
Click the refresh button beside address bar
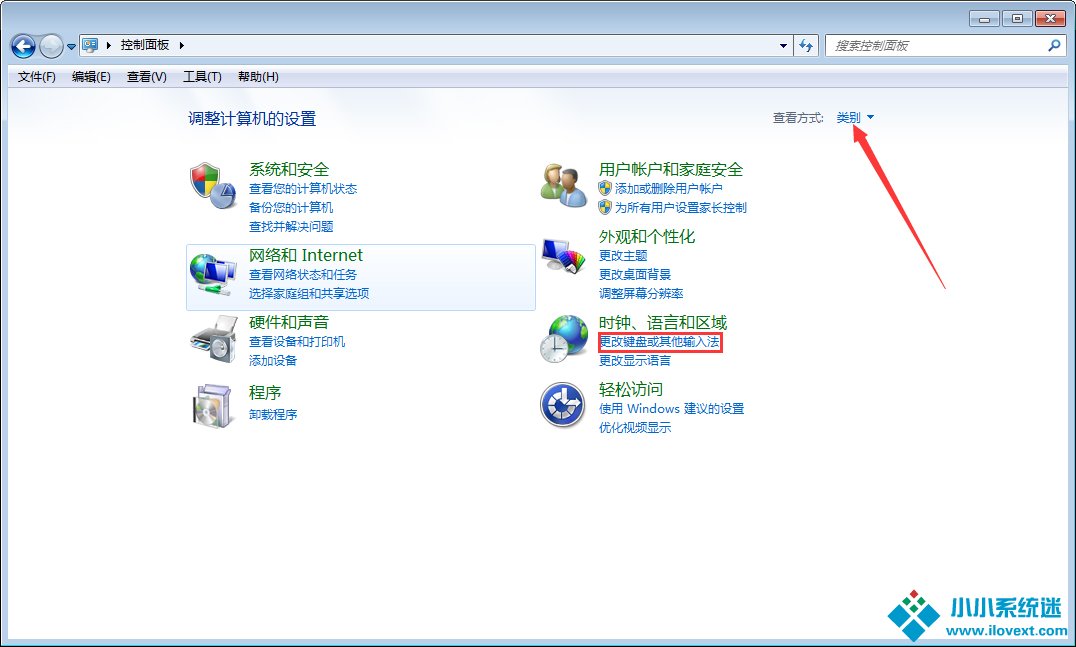pyautogui.click(x=806, y=45)
